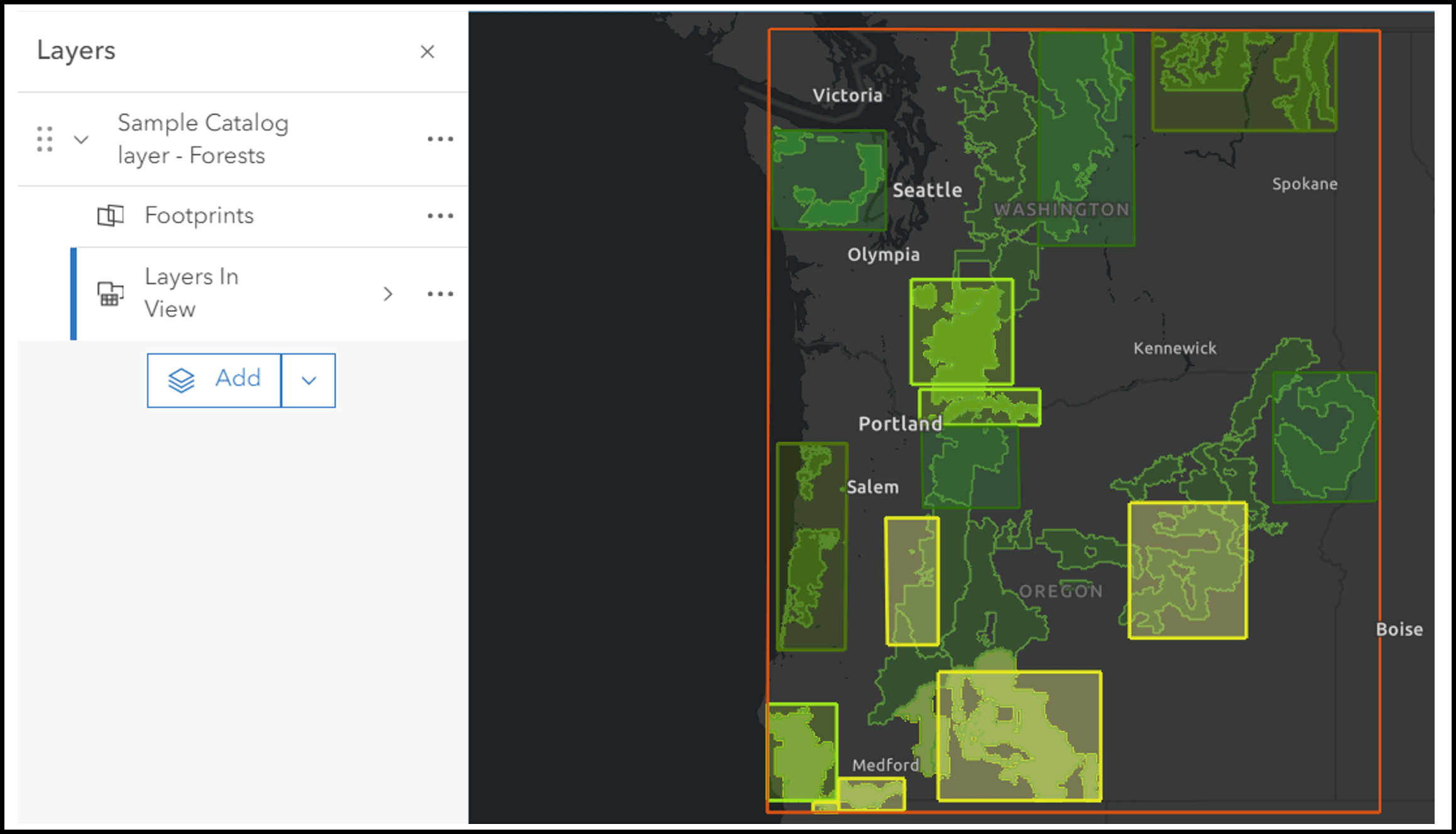
Task: Select Layers In View sublayer
Action: coord(191,293)
